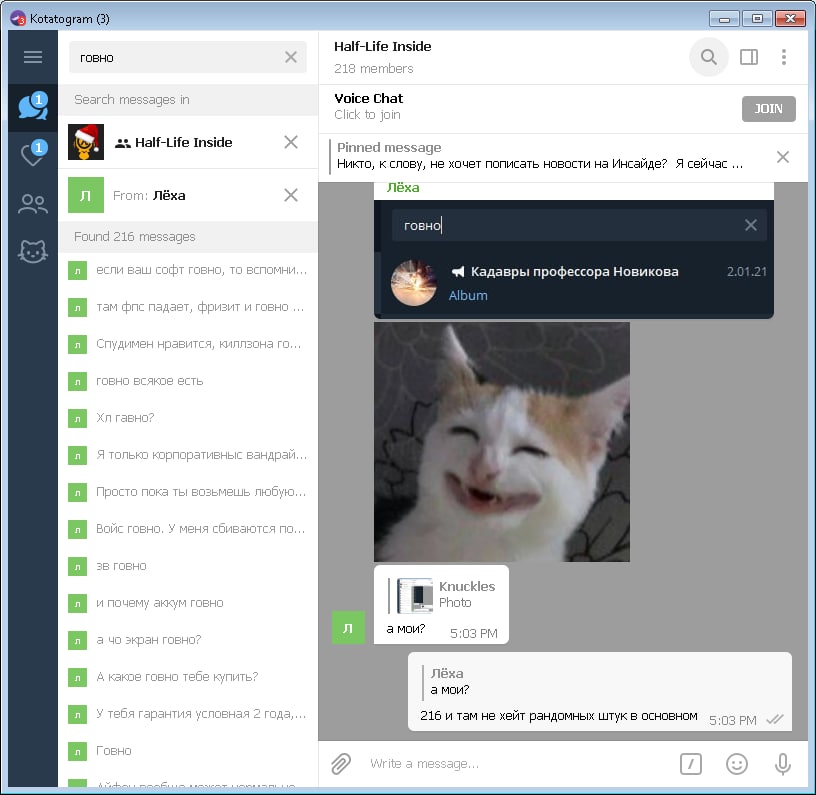Open result 'Хл гавно?'
This screenshot has width=816, height=795.
coord(188,418)
